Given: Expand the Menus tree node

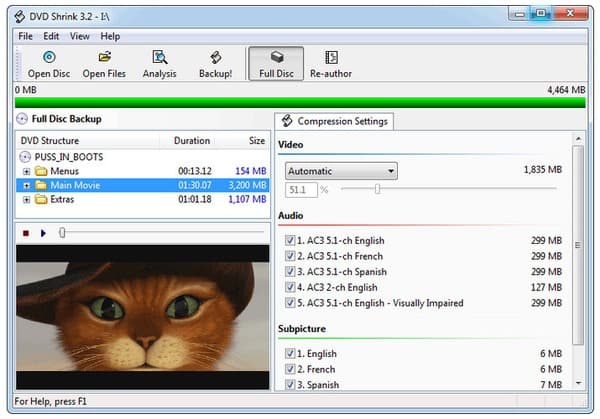Looking at the screenshot, I should [x=26, y=171].
